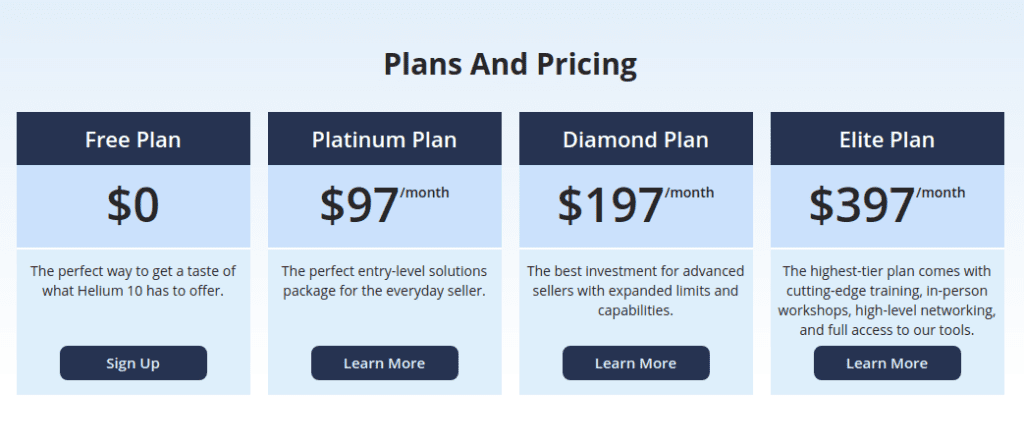Screen dimensions: 1024x446
Task: Select the highest-tier plan description text
Action: coord(887,300)
